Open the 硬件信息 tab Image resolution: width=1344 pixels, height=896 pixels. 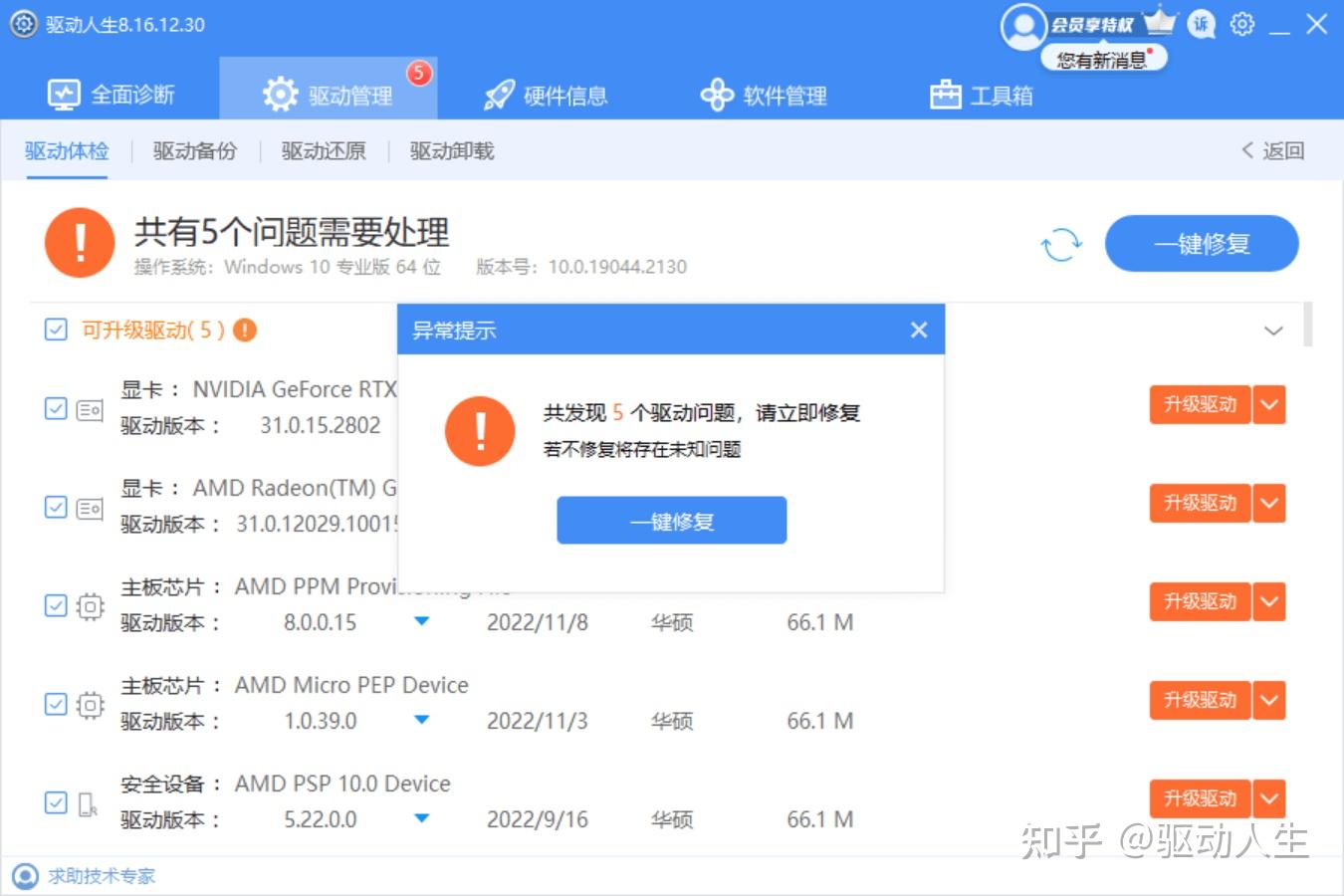click(x=545, y=96)
